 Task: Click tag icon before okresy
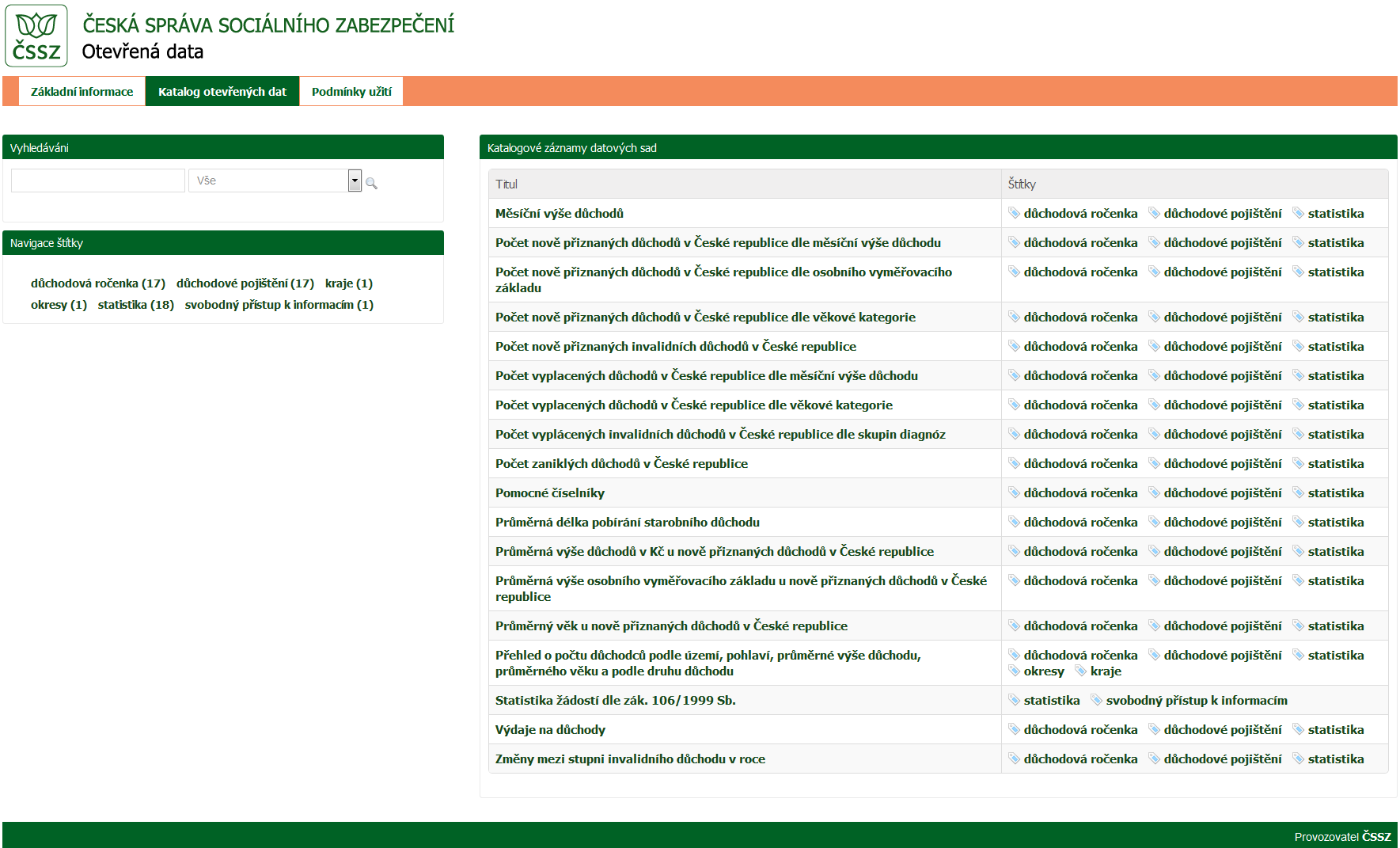(1015, 671)
